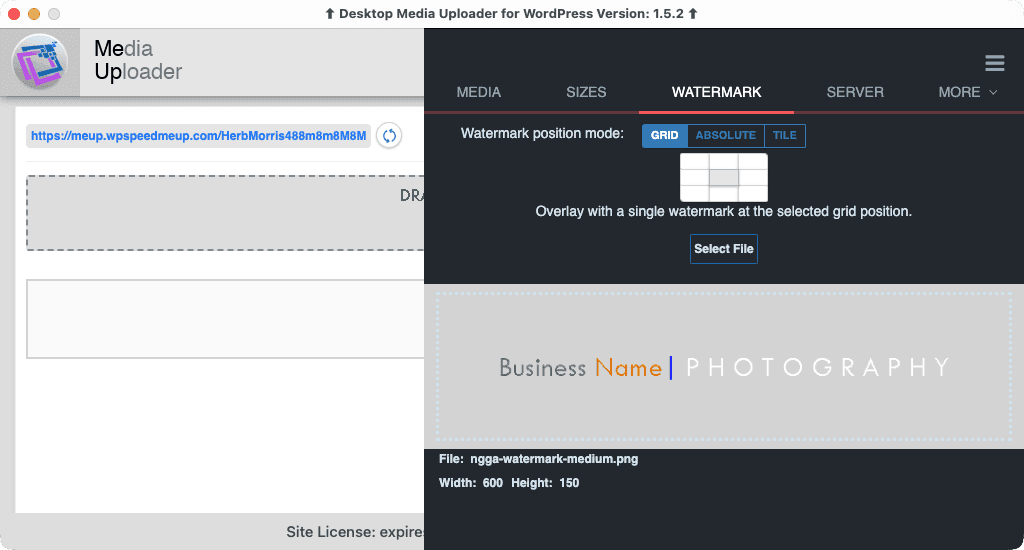Click the overlay description text
This screenshot has width=1024, height=550.
(724, 212)
